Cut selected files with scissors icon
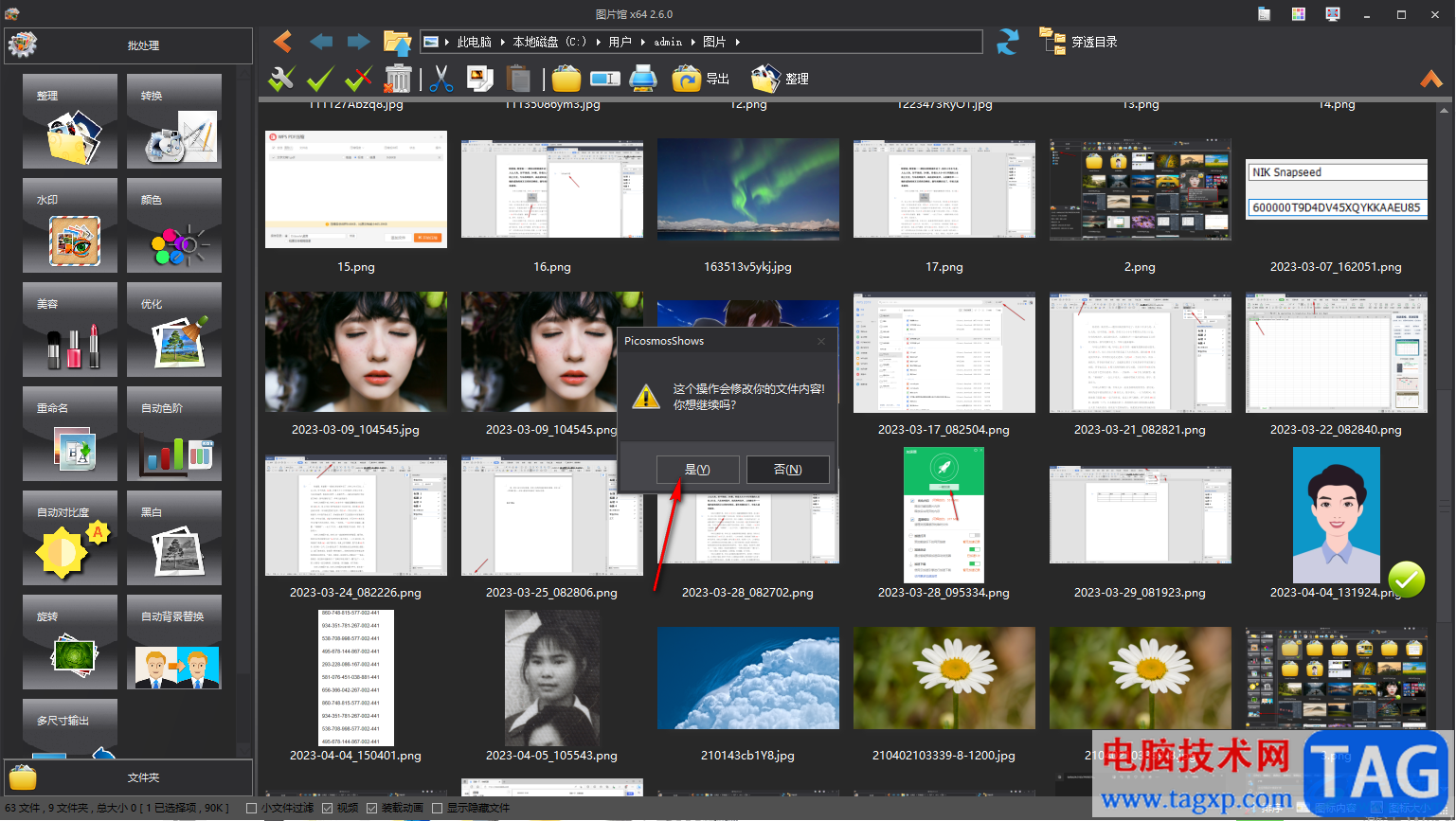Screen dimensions: 1456x821 pyautogui.click(x=440, y=79)
